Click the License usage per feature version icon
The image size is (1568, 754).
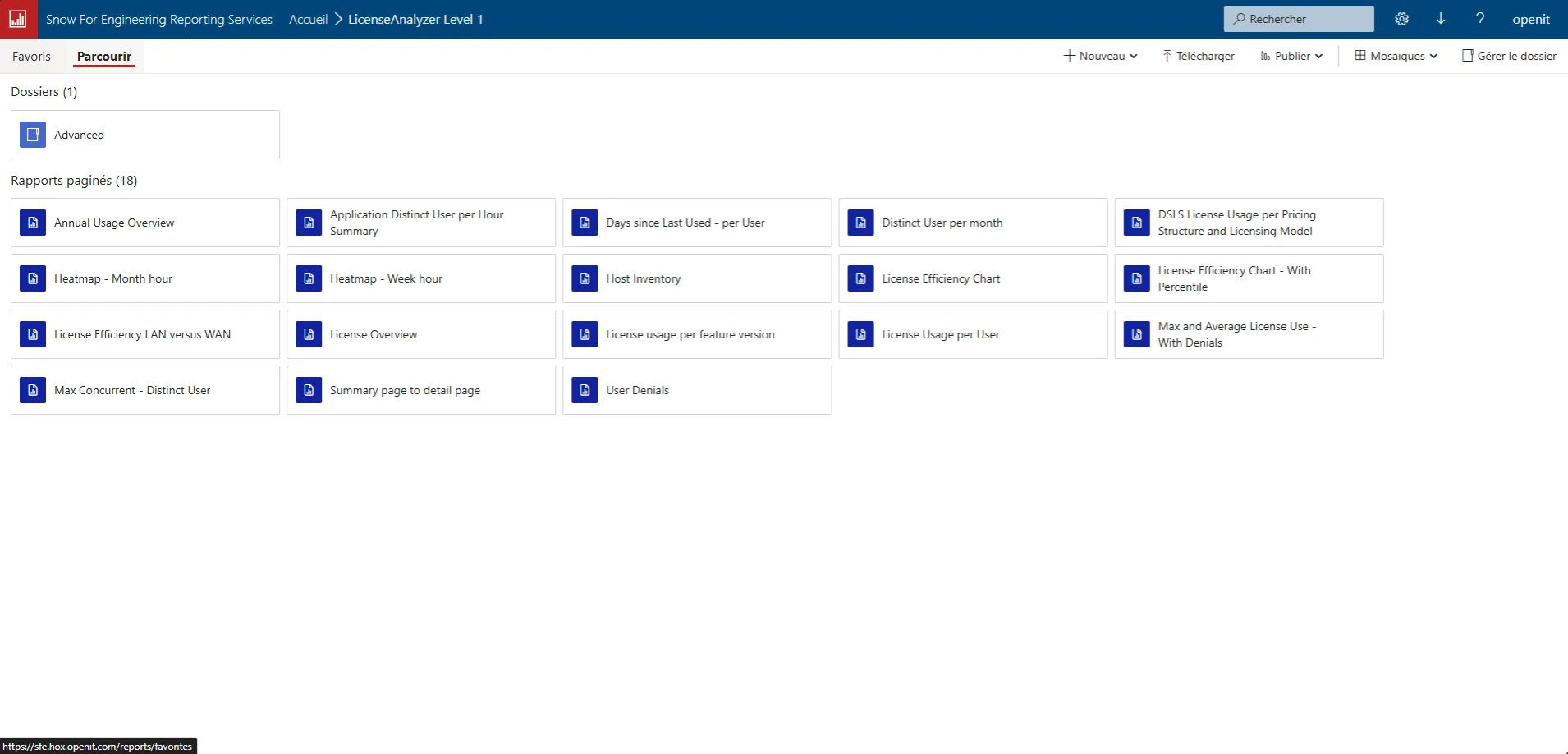coord(585,334)
